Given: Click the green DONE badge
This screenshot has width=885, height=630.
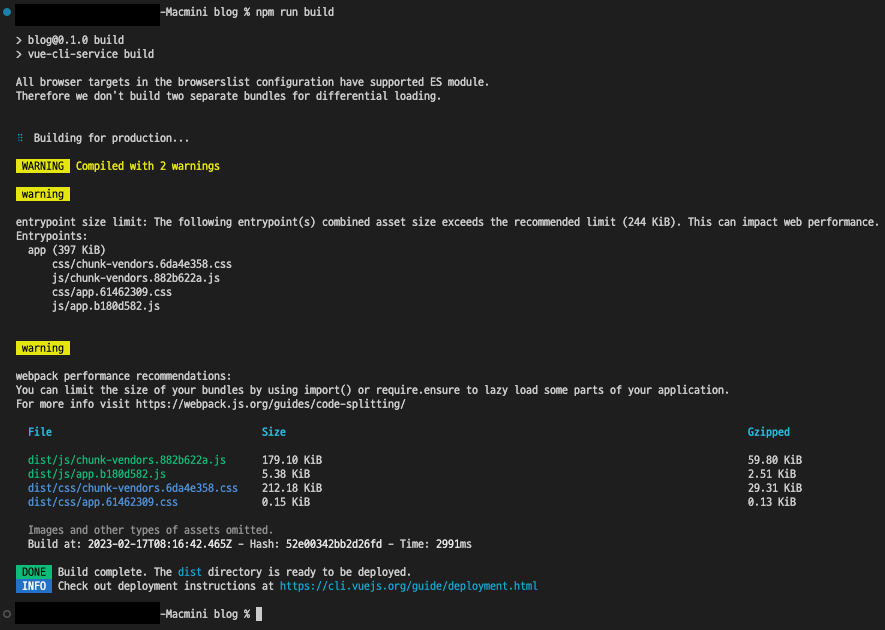Looking at the screenshot, I should (34, 572).
